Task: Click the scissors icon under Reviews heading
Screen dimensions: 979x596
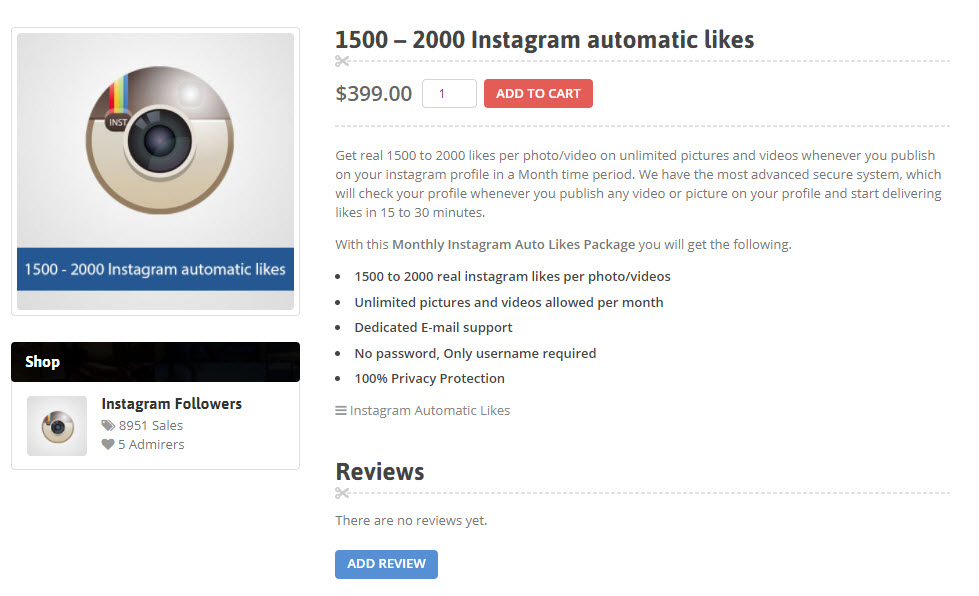Action: pos(342,493)
